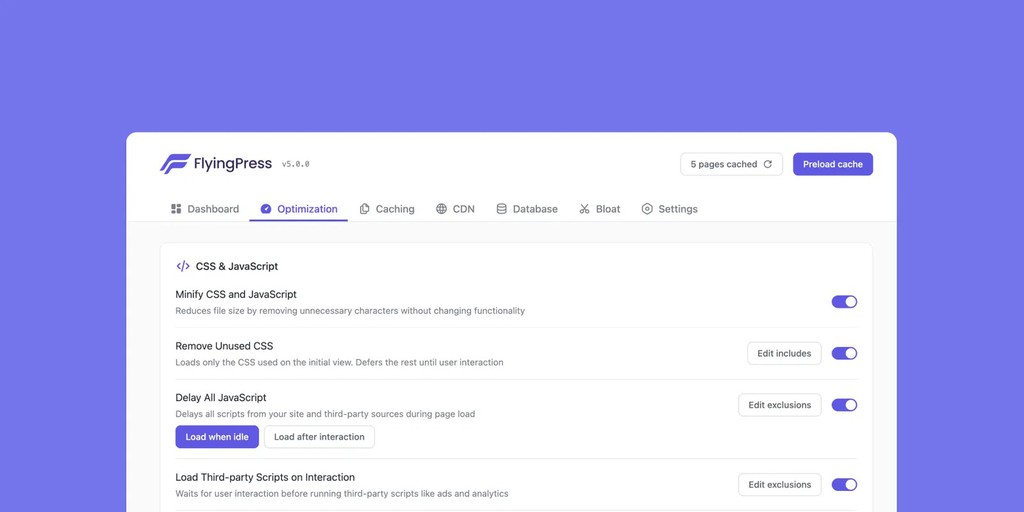Click the CSS & JavaScript section heading
The image size is (1024, 512).
(x=237, y=266)
